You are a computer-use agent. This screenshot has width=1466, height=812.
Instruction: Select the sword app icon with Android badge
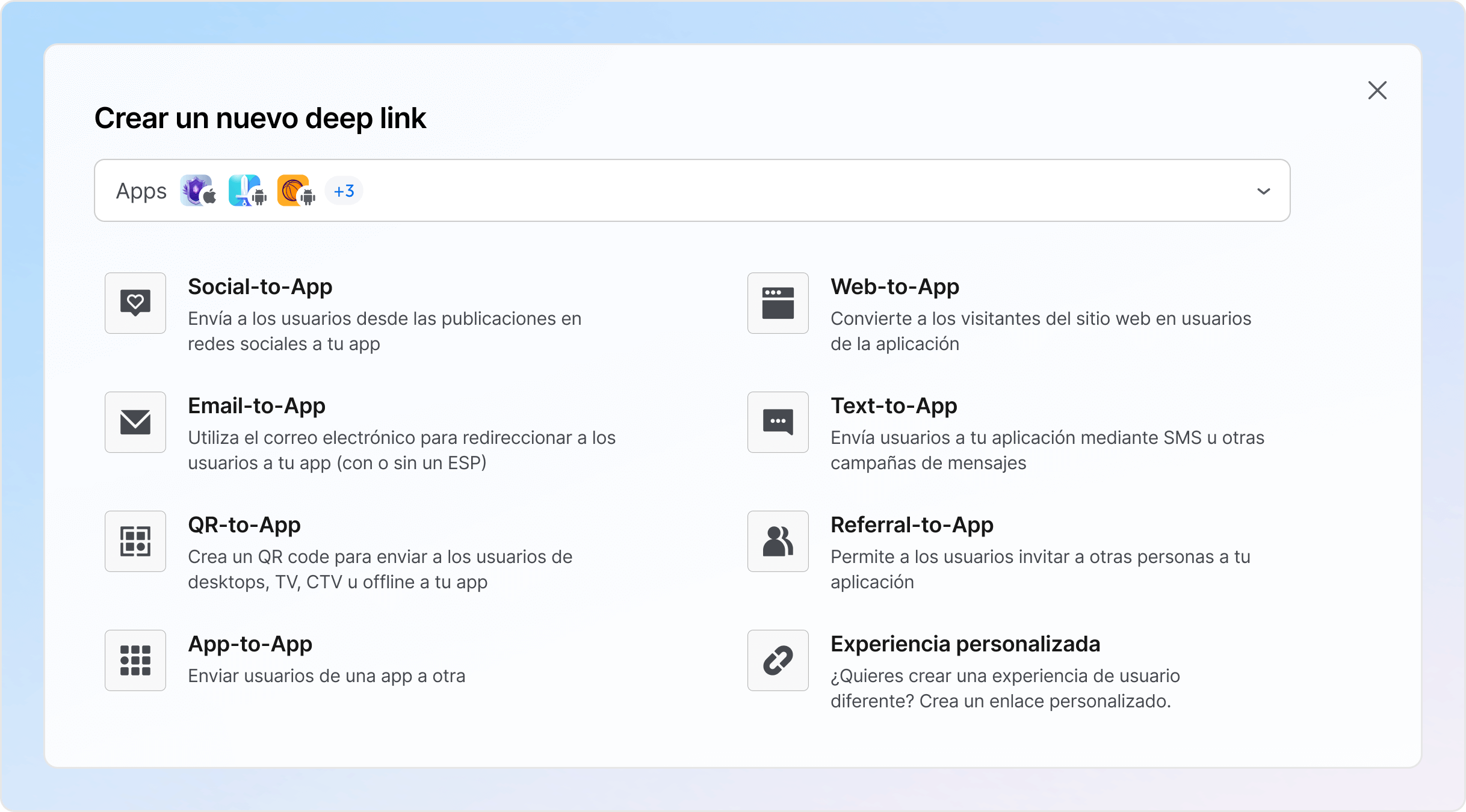tap(247, 191)
